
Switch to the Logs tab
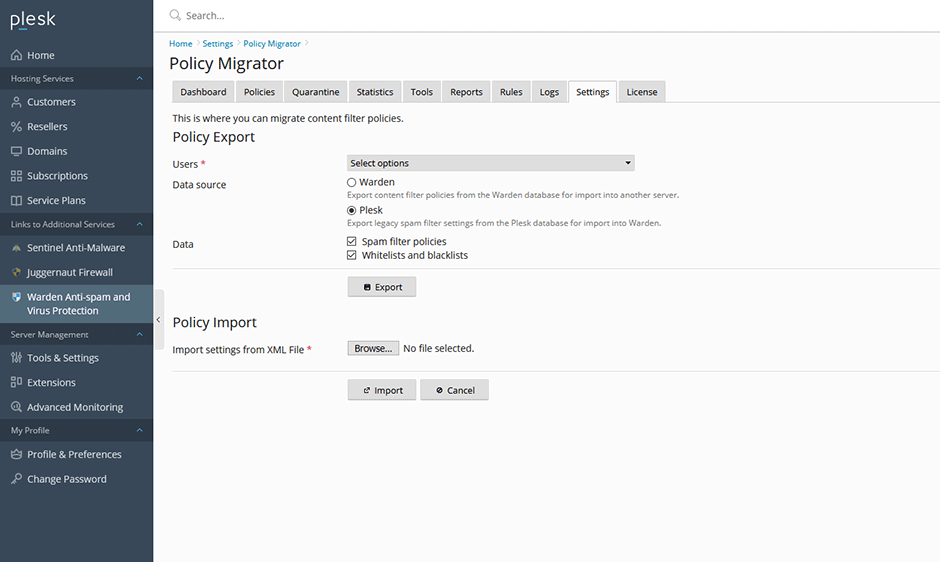549,92
